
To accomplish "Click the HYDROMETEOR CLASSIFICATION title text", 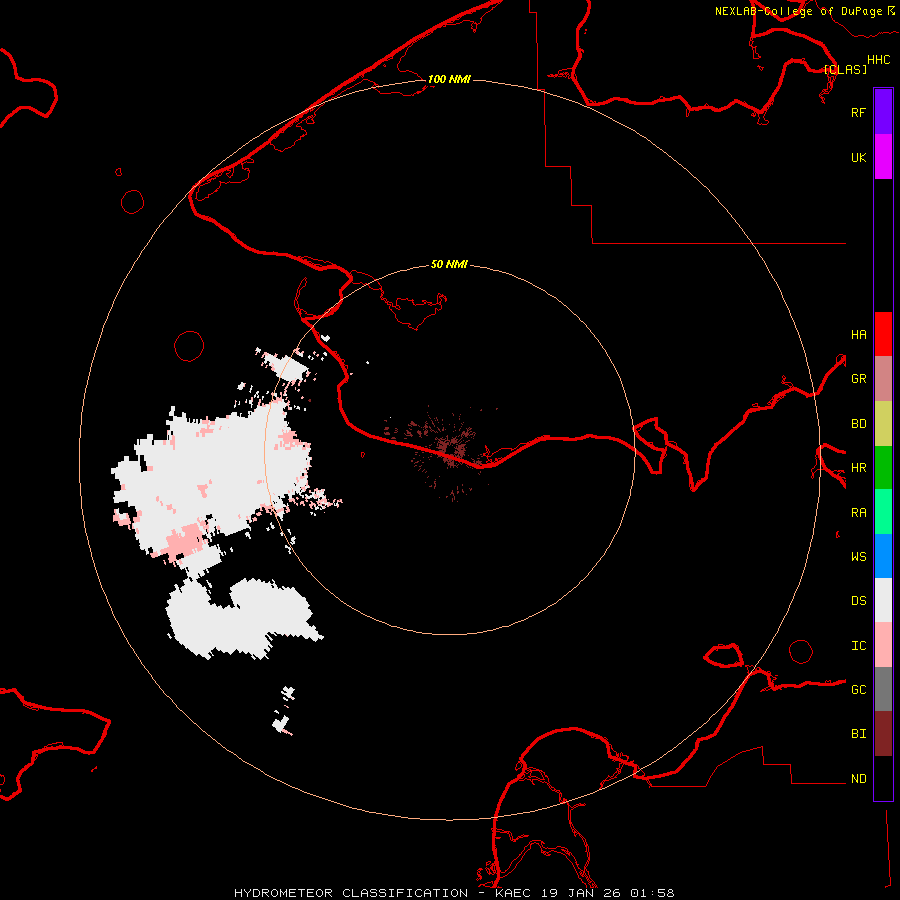I will [351, 893].
